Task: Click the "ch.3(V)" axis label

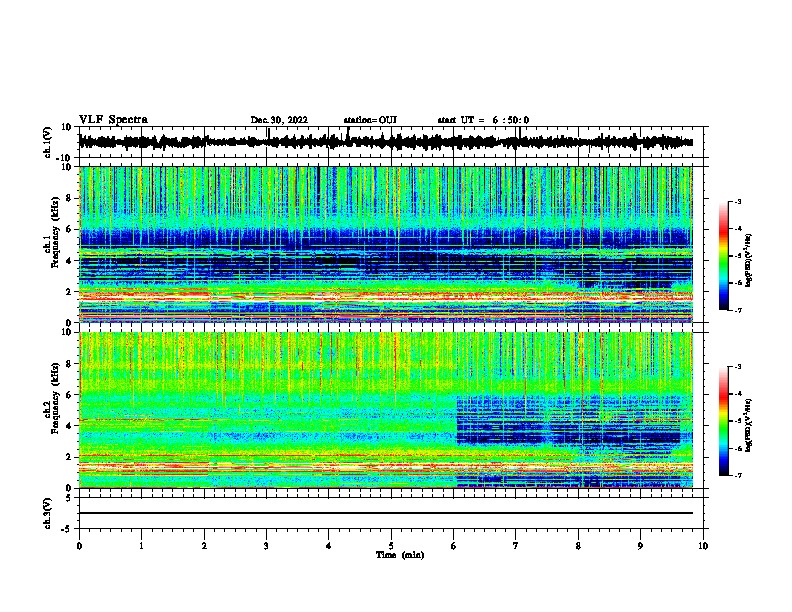Action: (48, 513)
